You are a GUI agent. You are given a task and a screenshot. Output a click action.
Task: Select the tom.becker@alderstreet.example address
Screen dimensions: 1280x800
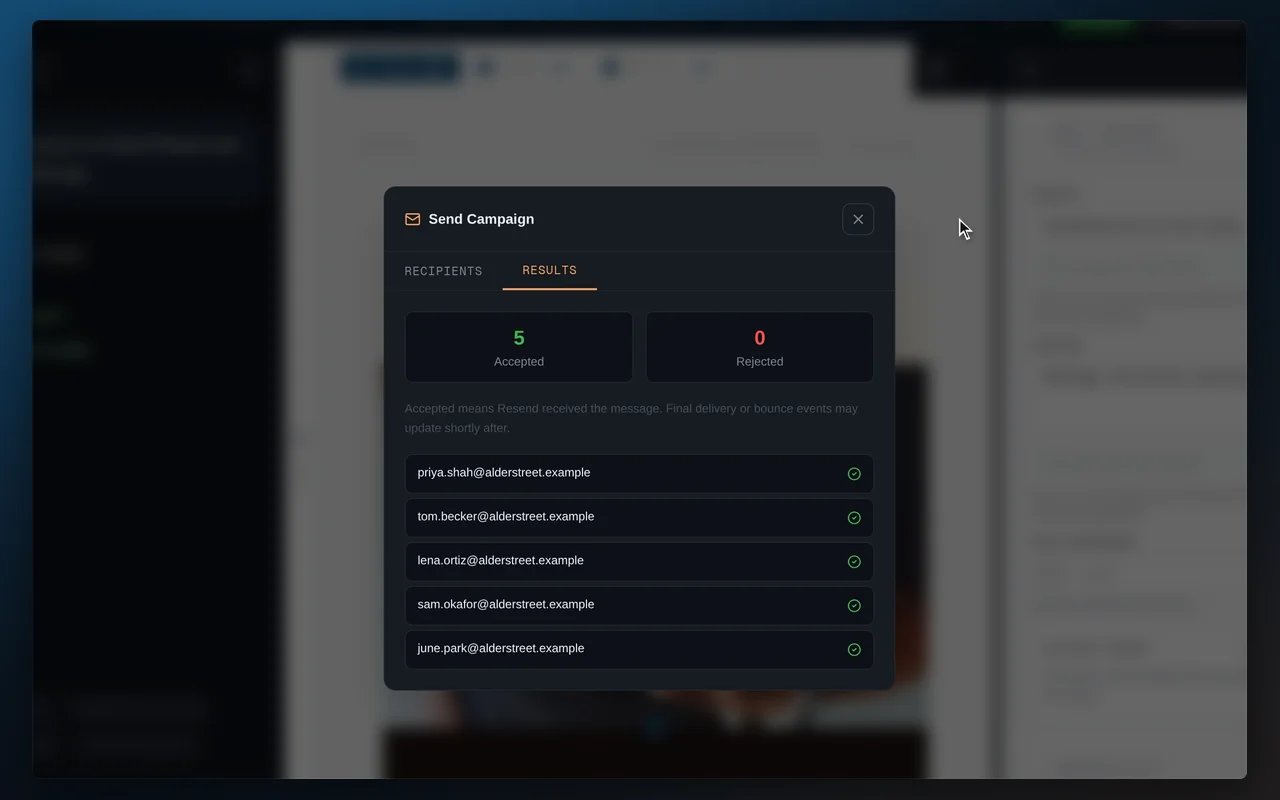506,516
